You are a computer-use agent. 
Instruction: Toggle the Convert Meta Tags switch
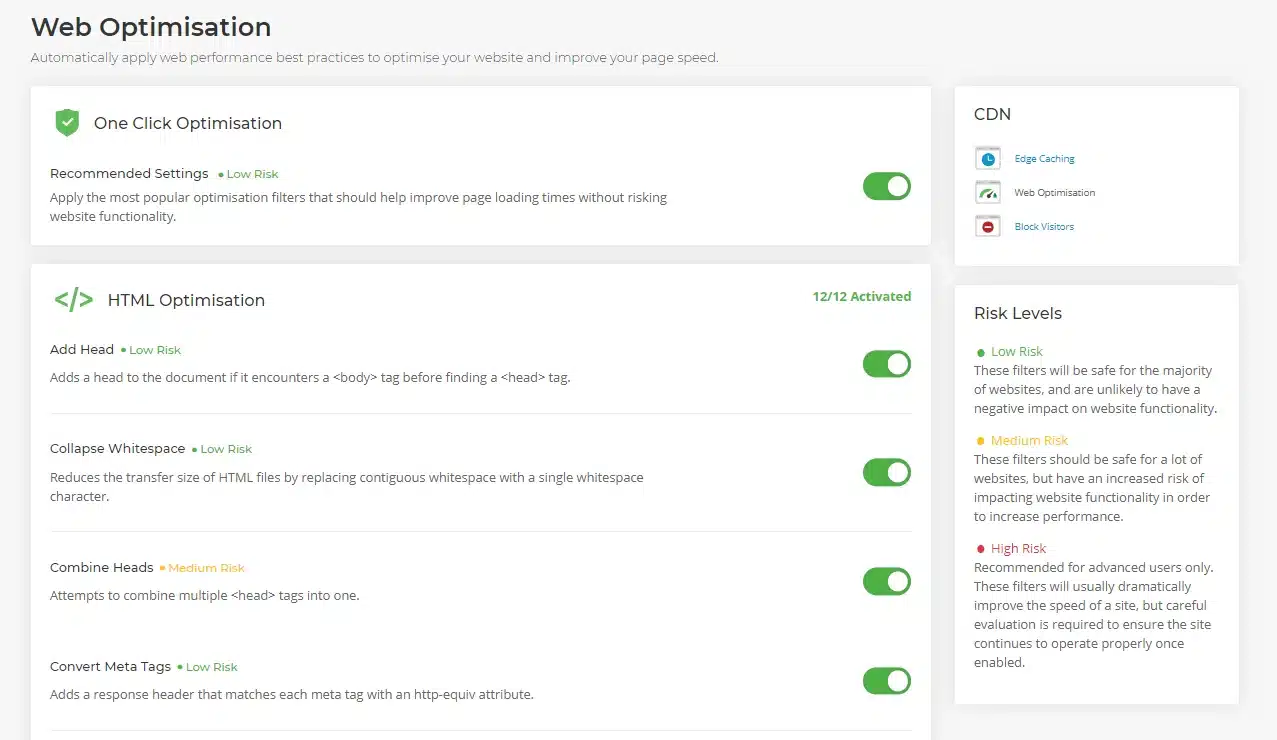pos(887,681)
